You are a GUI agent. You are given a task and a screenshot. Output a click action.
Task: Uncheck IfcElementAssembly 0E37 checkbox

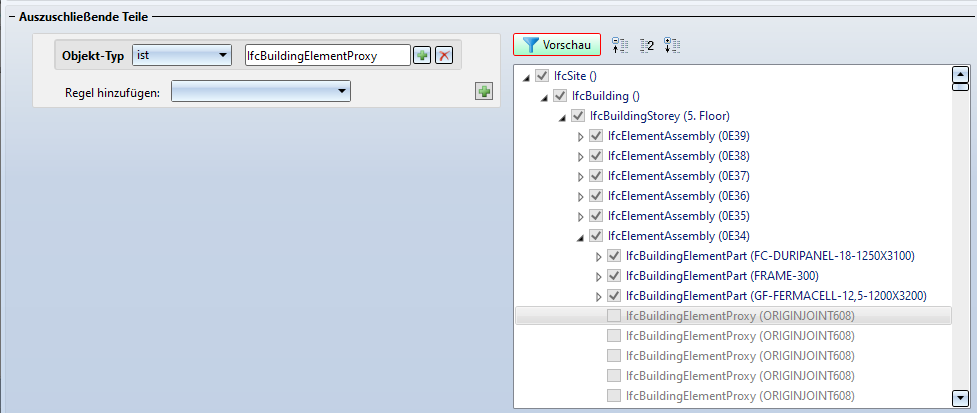tap(596, 176)
